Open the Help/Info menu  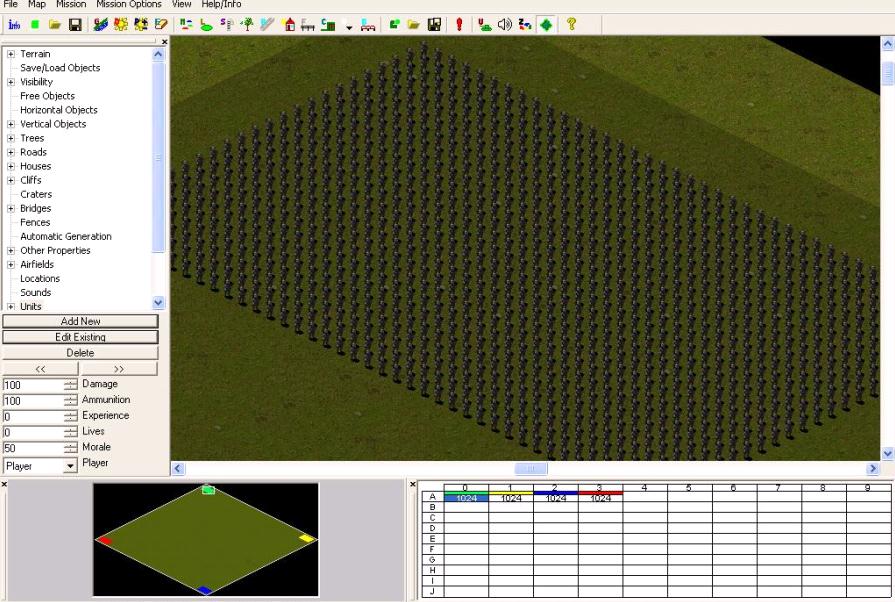221,4
